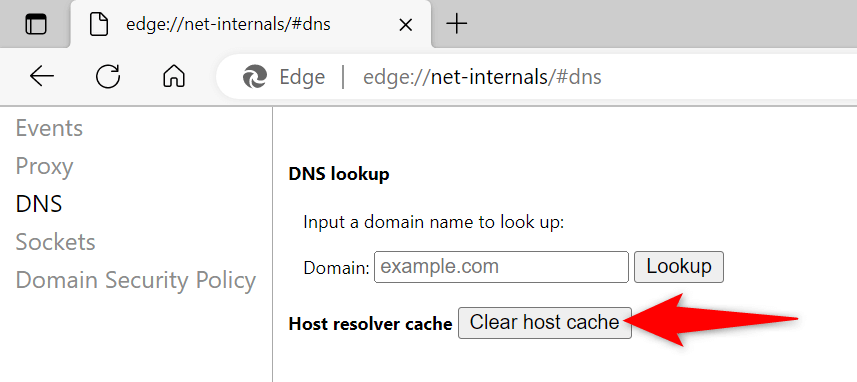
Task: Open the Proxy section in sidebar
Action: [44, 166]
